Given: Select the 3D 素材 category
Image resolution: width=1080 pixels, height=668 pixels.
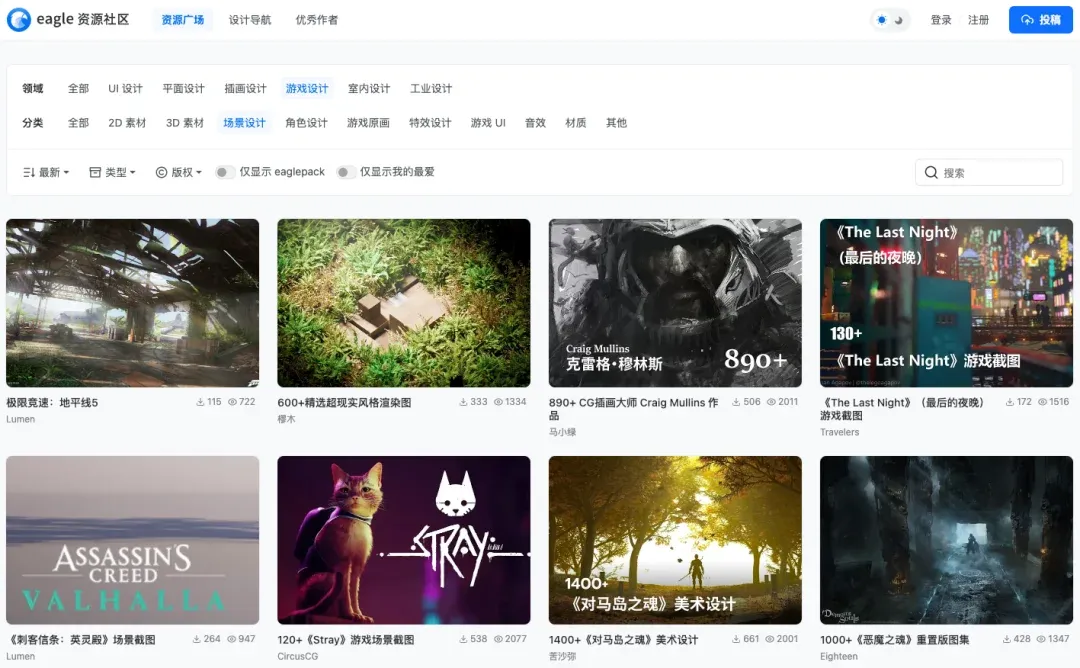Looking at the screenshot, I should pyautogui.click(x=185, y=123).
